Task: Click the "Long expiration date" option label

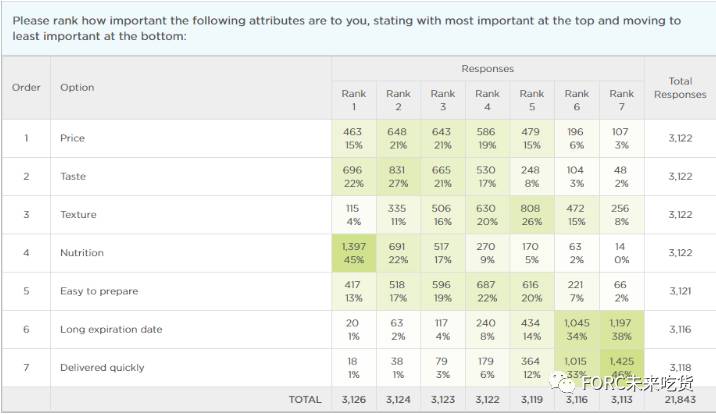Action: point(111,329)
